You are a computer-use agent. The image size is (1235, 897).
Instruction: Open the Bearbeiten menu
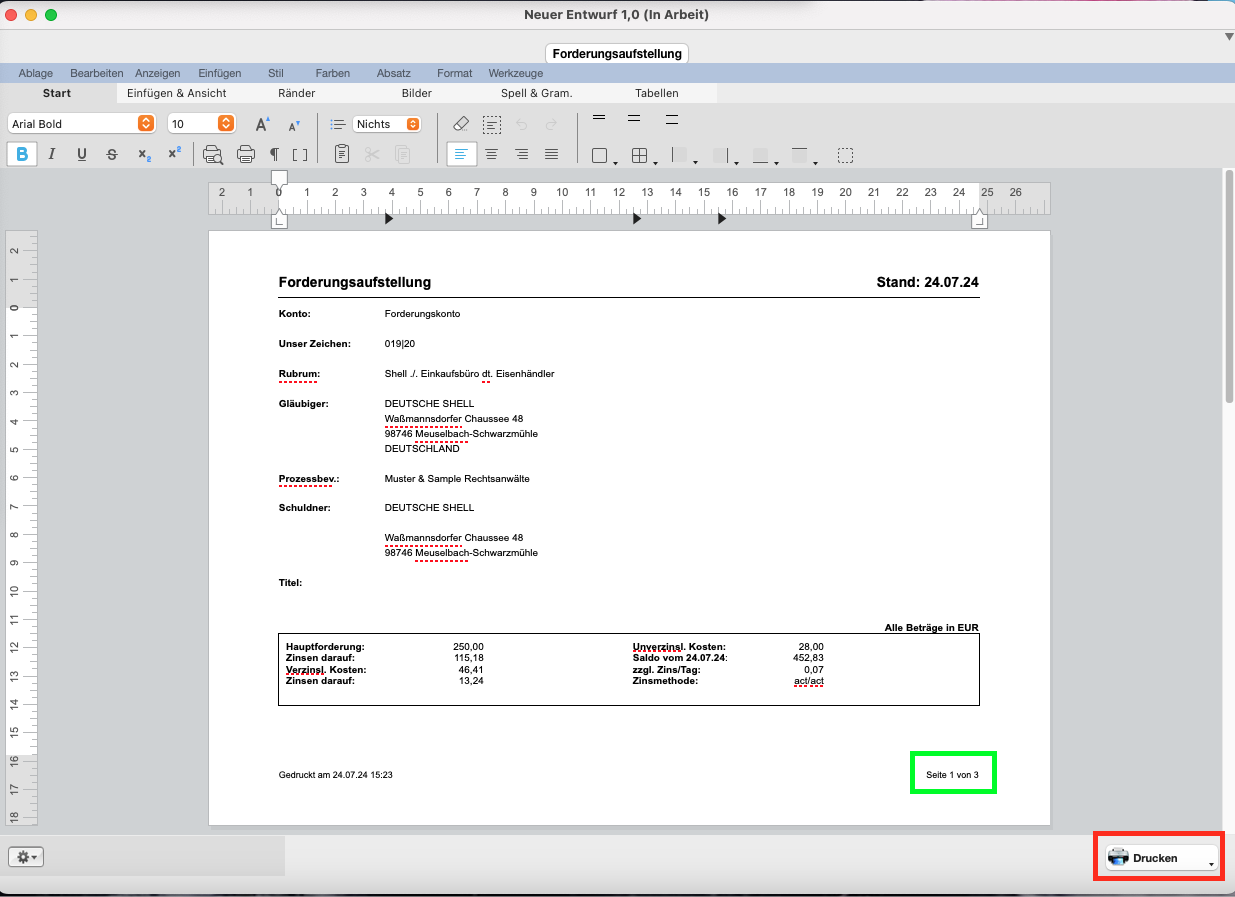coord(97,73)
